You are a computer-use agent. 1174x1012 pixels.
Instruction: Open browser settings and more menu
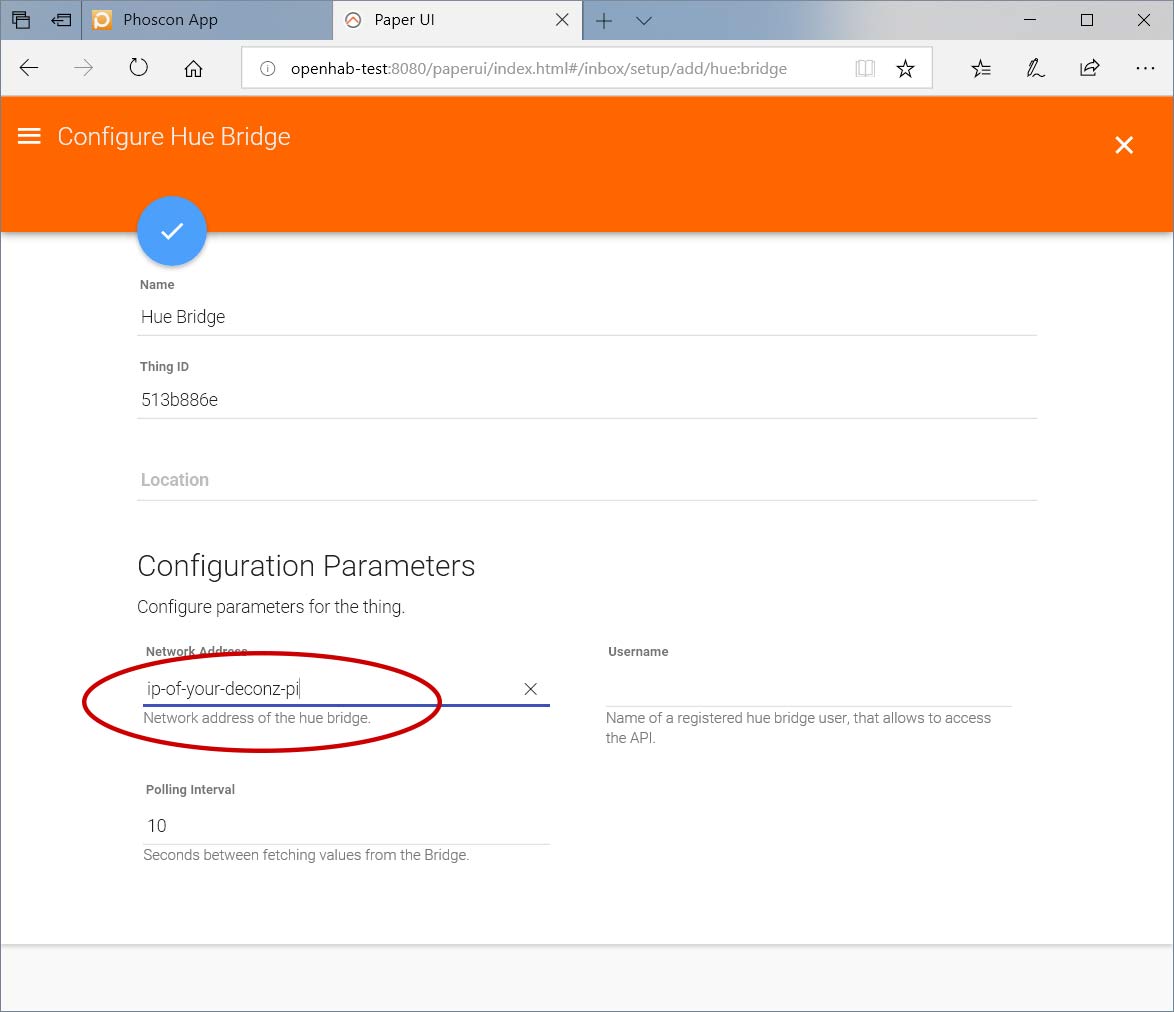coord(1145,68)
